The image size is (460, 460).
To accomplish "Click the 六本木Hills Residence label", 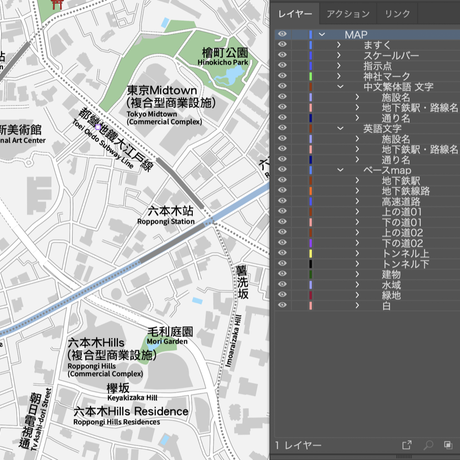I will coord(131,411).
